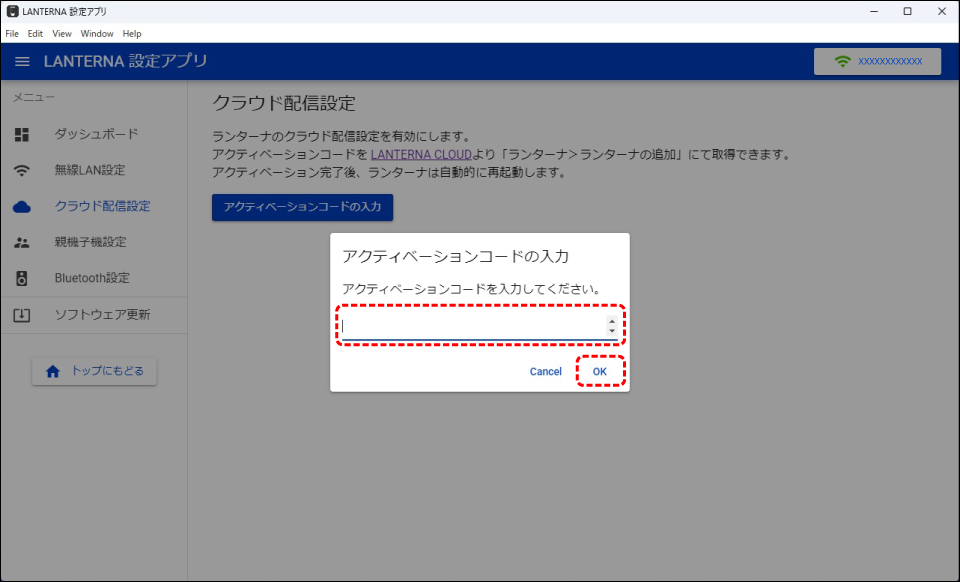This screenshot has height=582, width=960.
Task: Cancel the activation code dialog
Action: point(546,372)
